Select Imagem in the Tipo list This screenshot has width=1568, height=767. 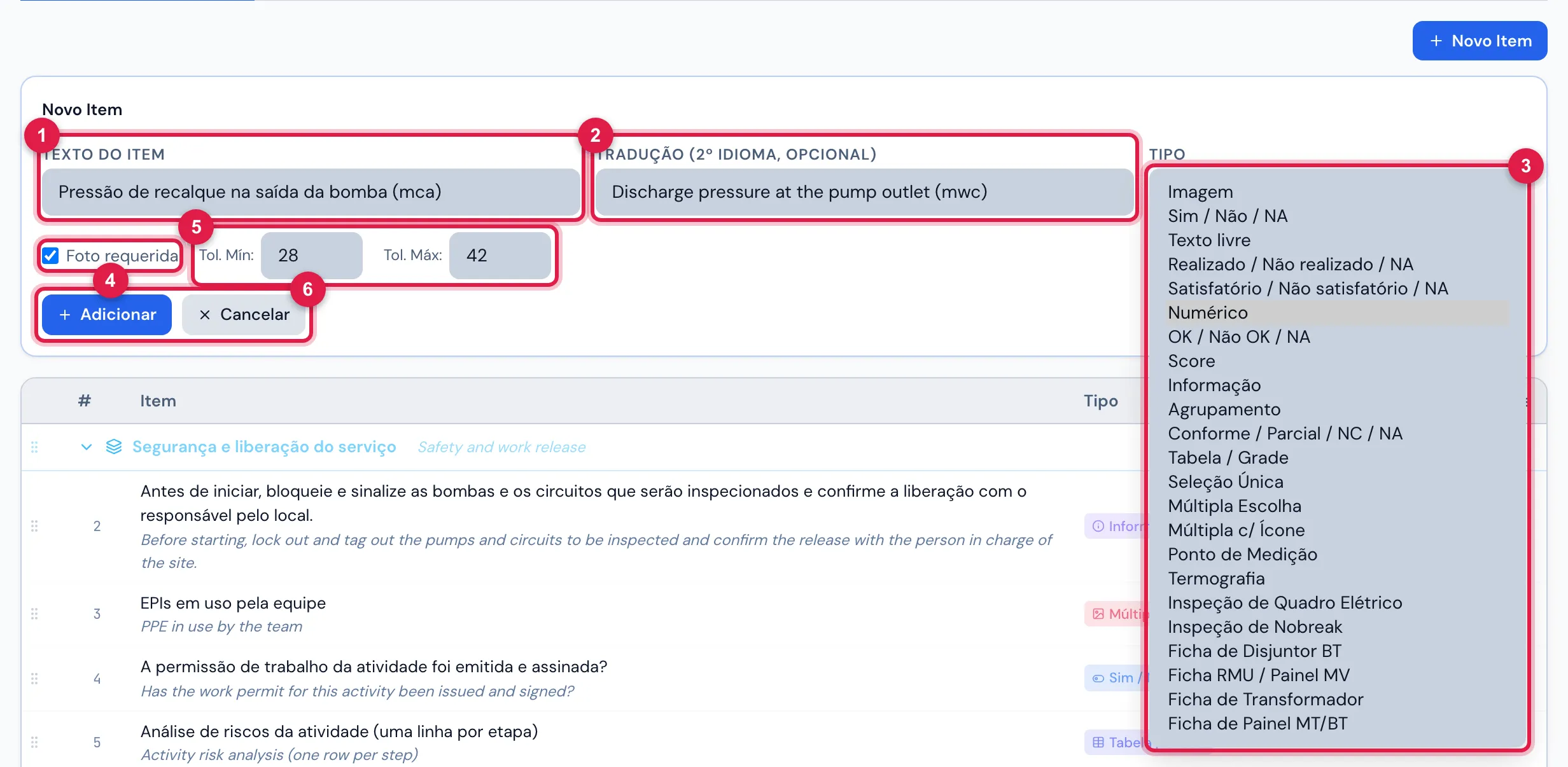pyautogui.click(x=1338, y=192)
